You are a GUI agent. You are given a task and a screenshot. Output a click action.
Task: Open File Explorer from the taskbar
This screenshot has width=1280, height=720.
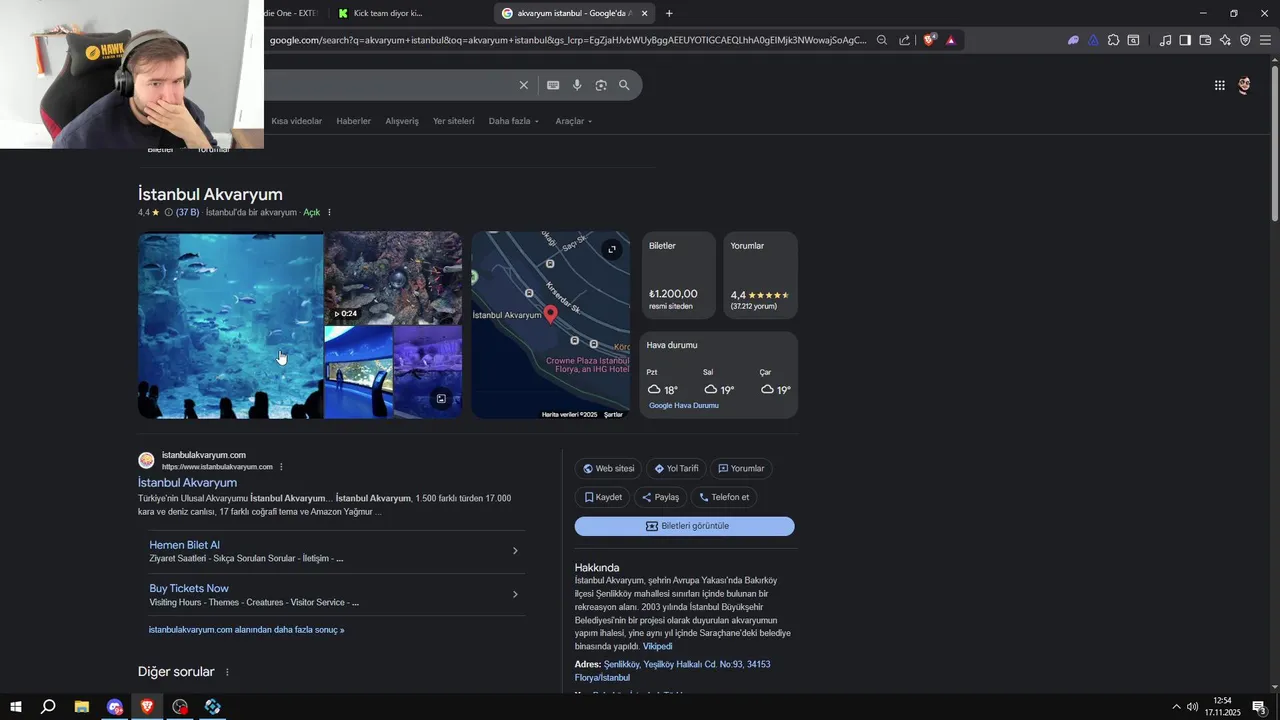[x=82, y=707]
